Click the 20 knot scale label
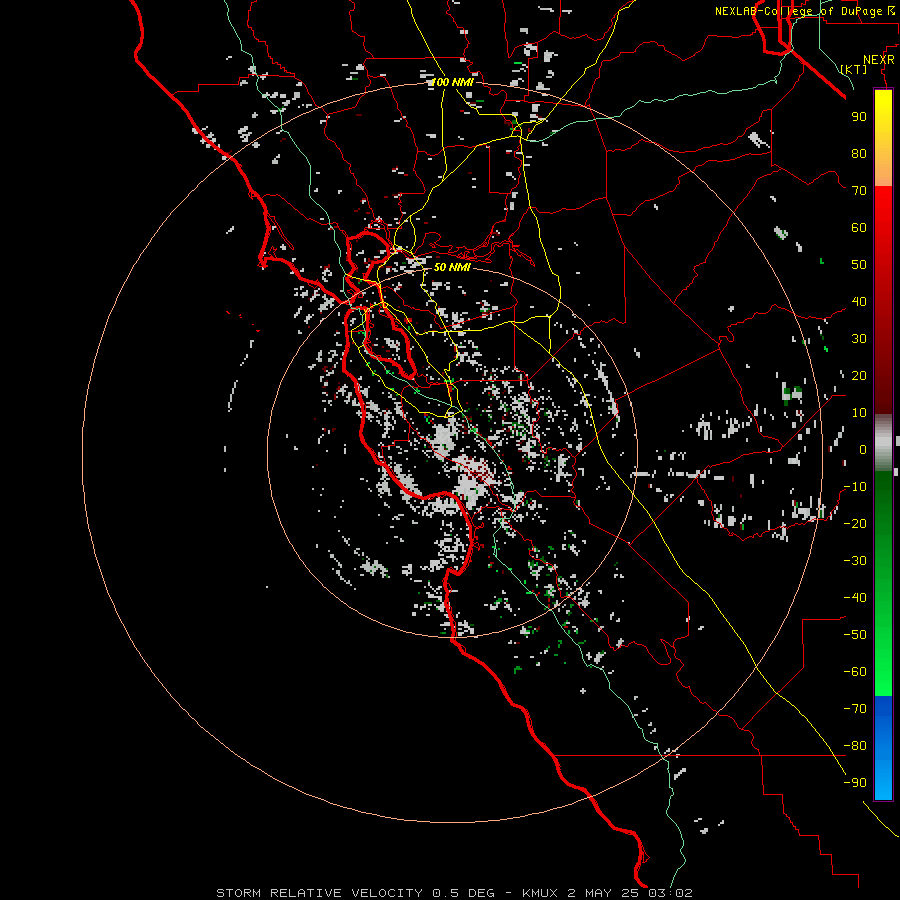The height and width of the screenshot is (900, 900). click(x=859, y=375)
